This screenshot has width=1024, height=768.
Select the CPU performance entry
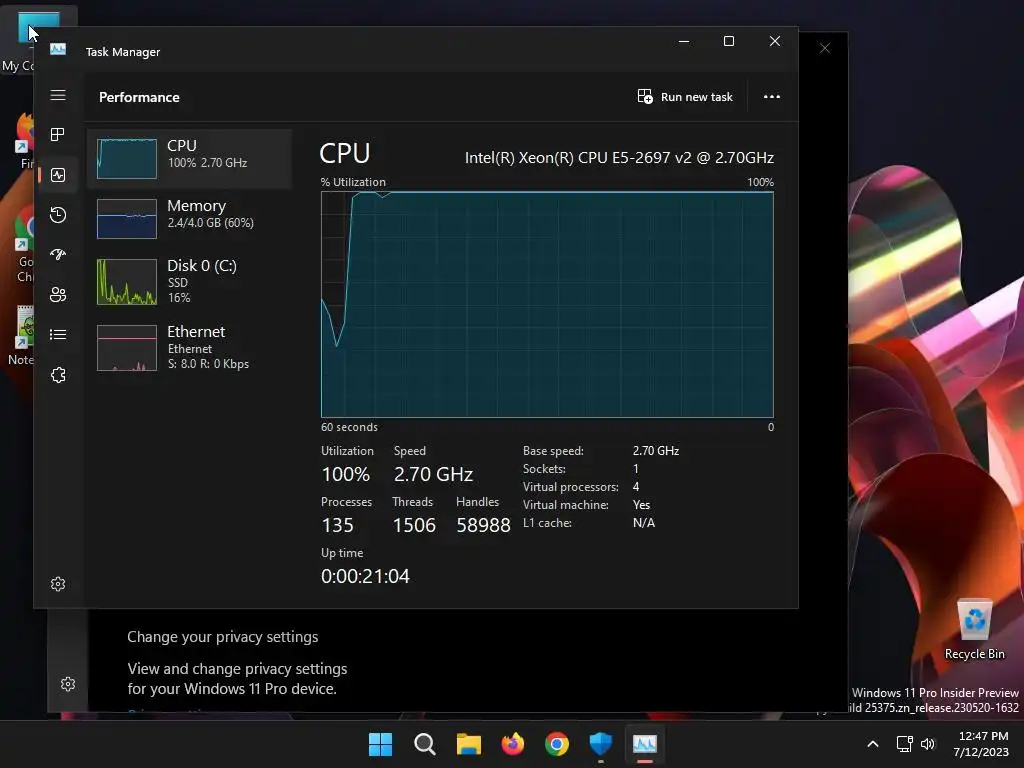tap(189, 158)
